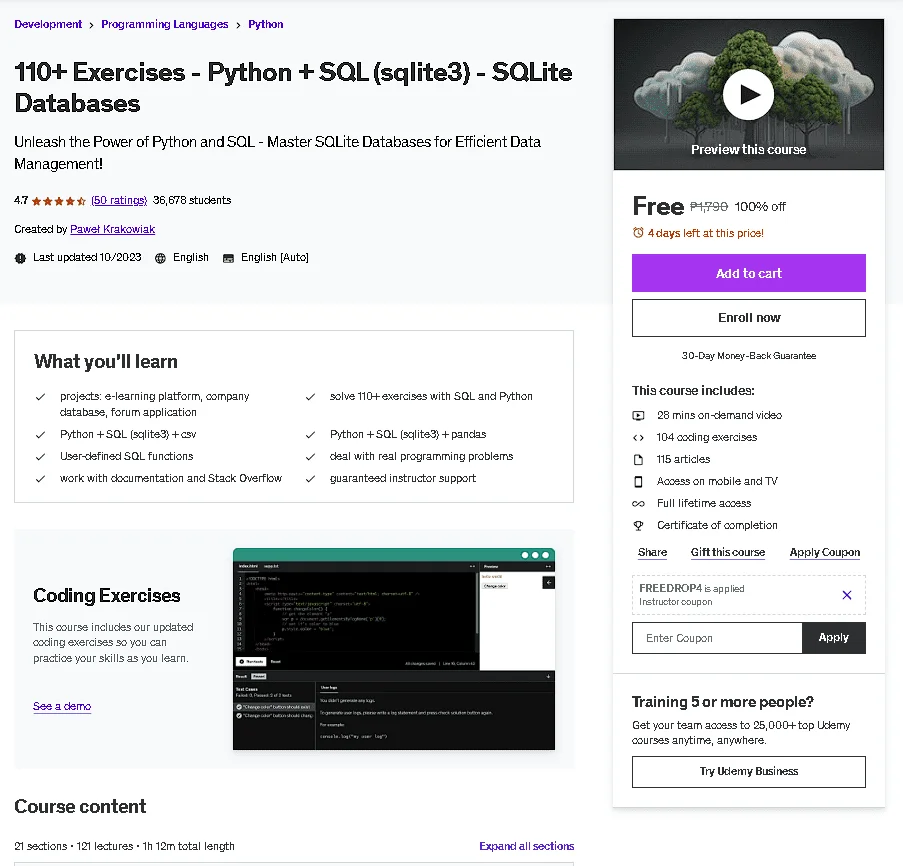903x866 pixels.
Task: Click the alarm clock icon
Action: [x=638, y=233]
